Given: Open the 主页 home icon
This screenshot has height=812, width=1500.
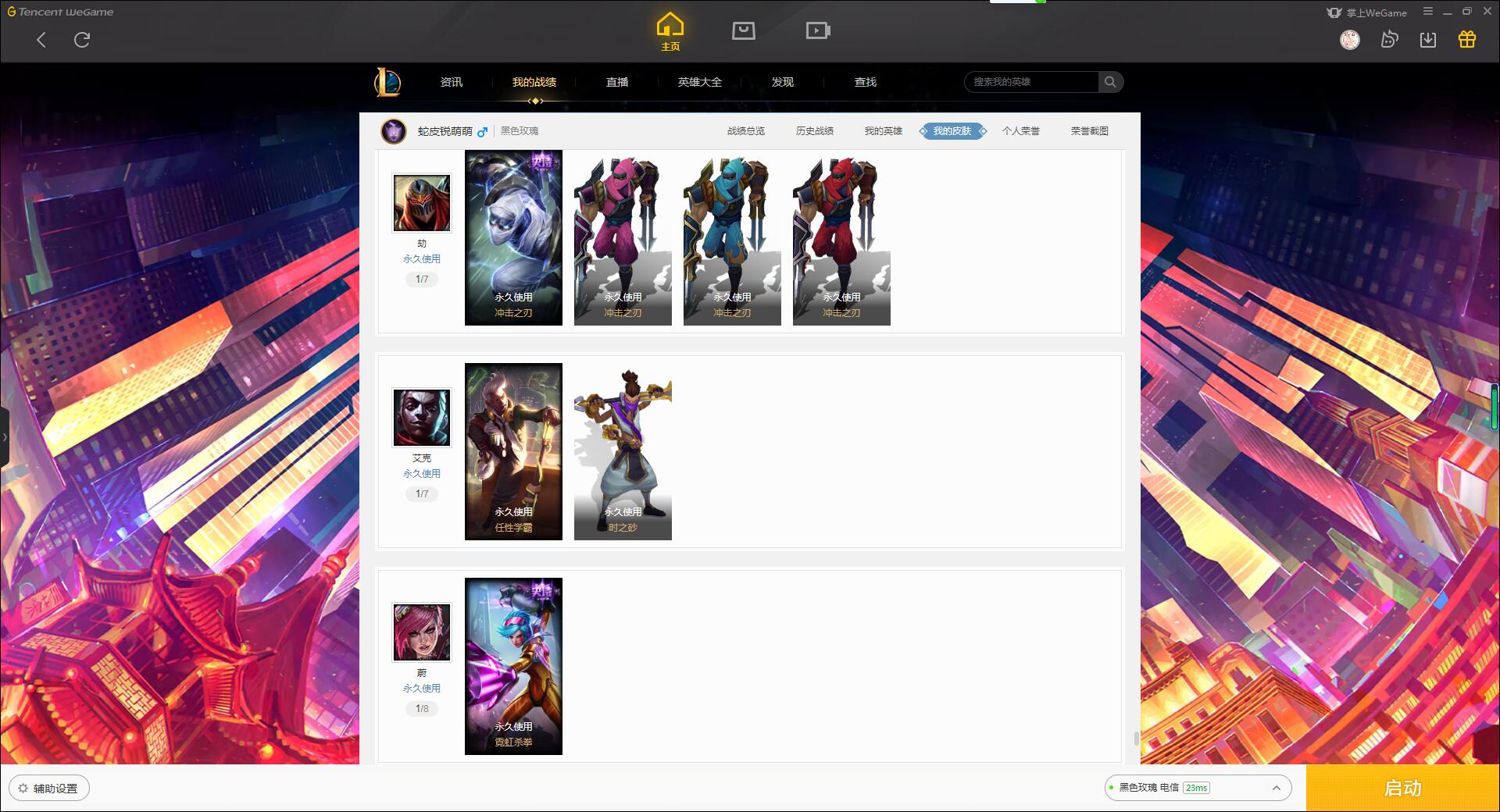Looking at the screenshot, I should pos(670,32).
